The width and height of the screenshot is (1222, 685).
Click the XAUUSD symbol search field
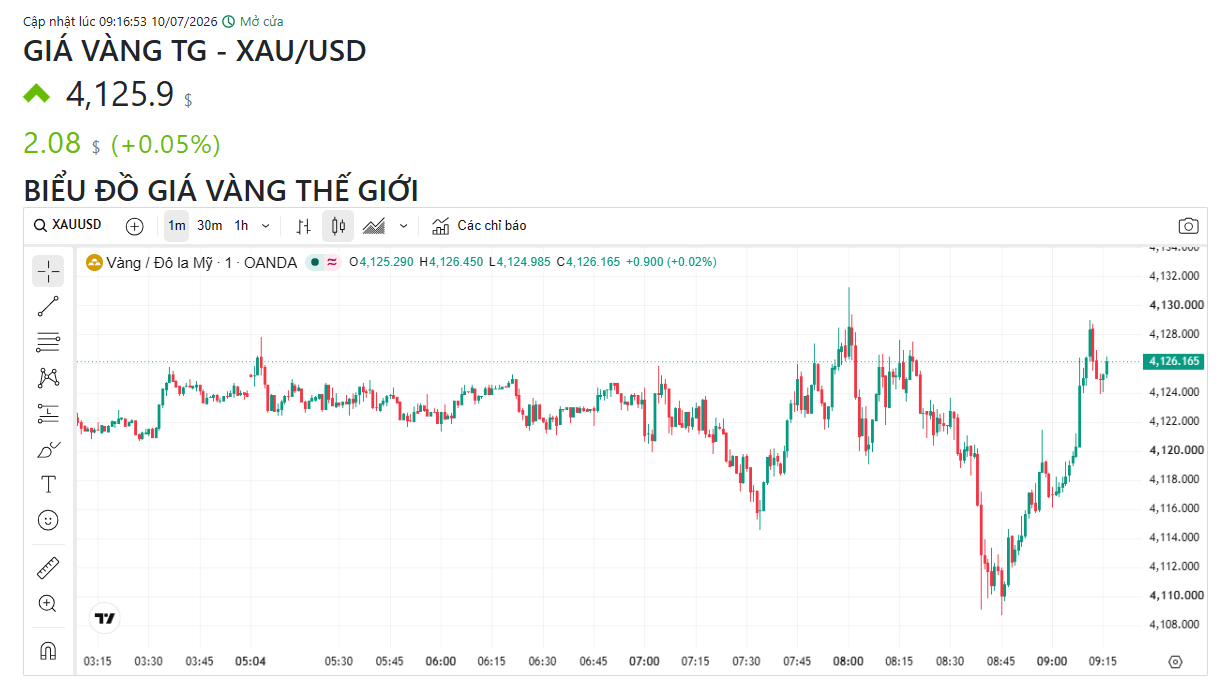[68, 226]
